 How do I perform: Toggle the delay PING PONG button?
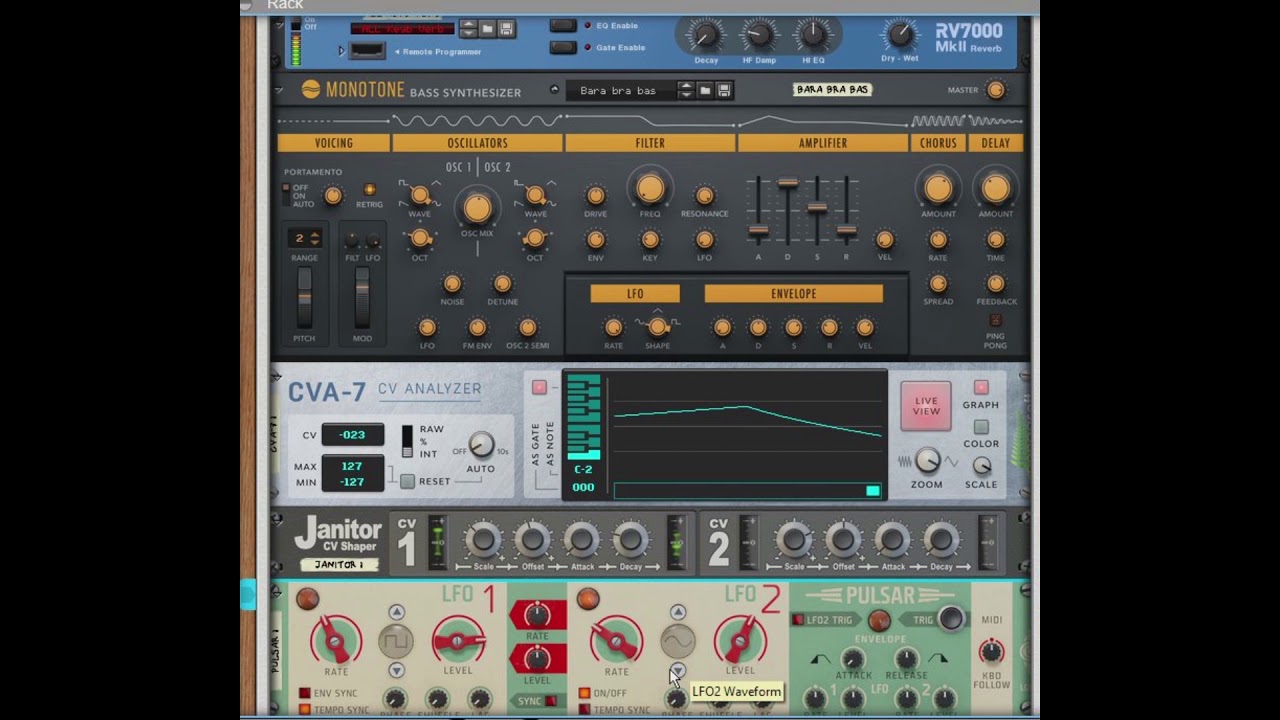point(995,321)
